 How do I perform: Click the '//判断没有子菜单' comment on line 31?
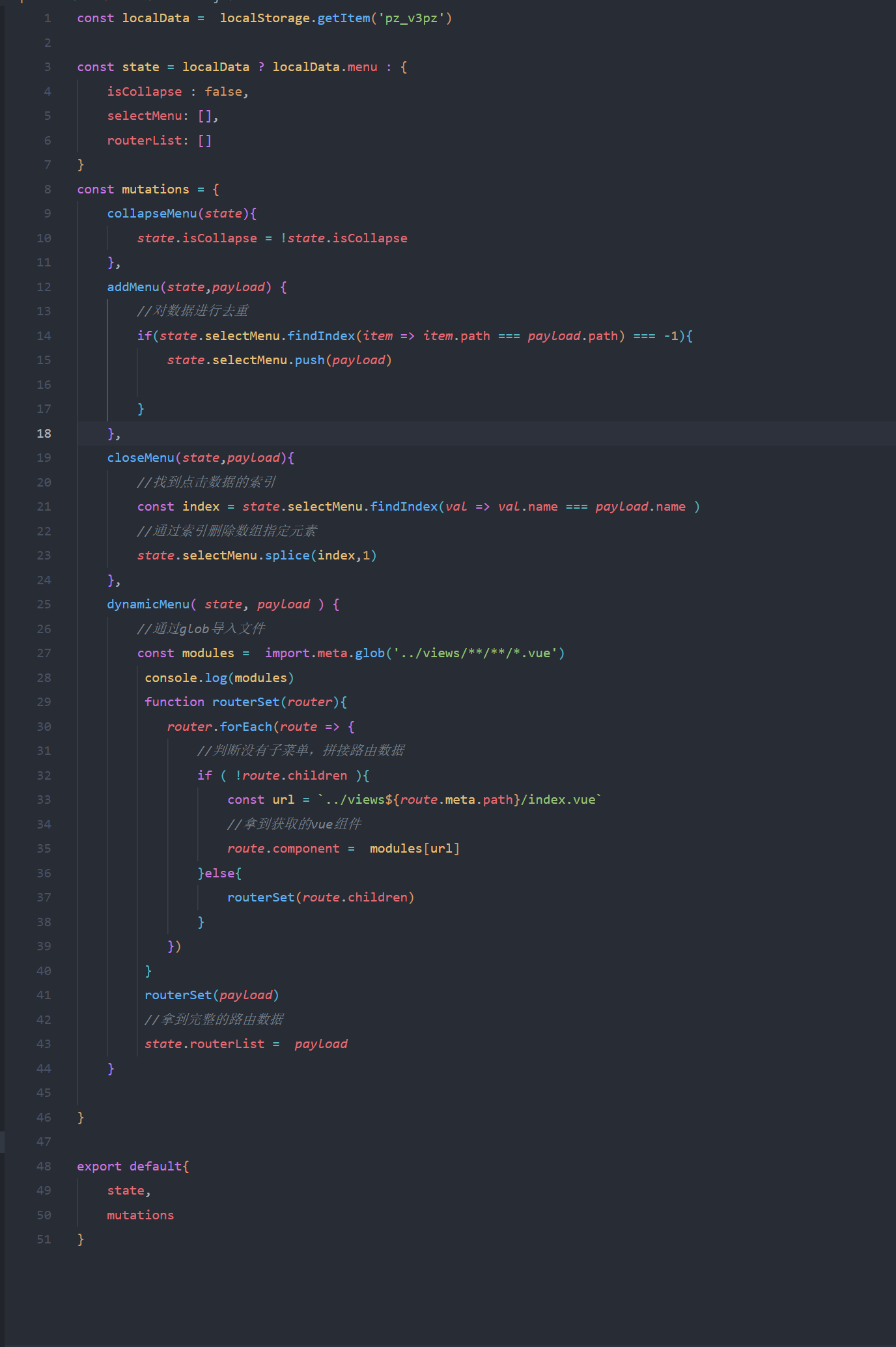pyautogui.click(x=256, y=751)
